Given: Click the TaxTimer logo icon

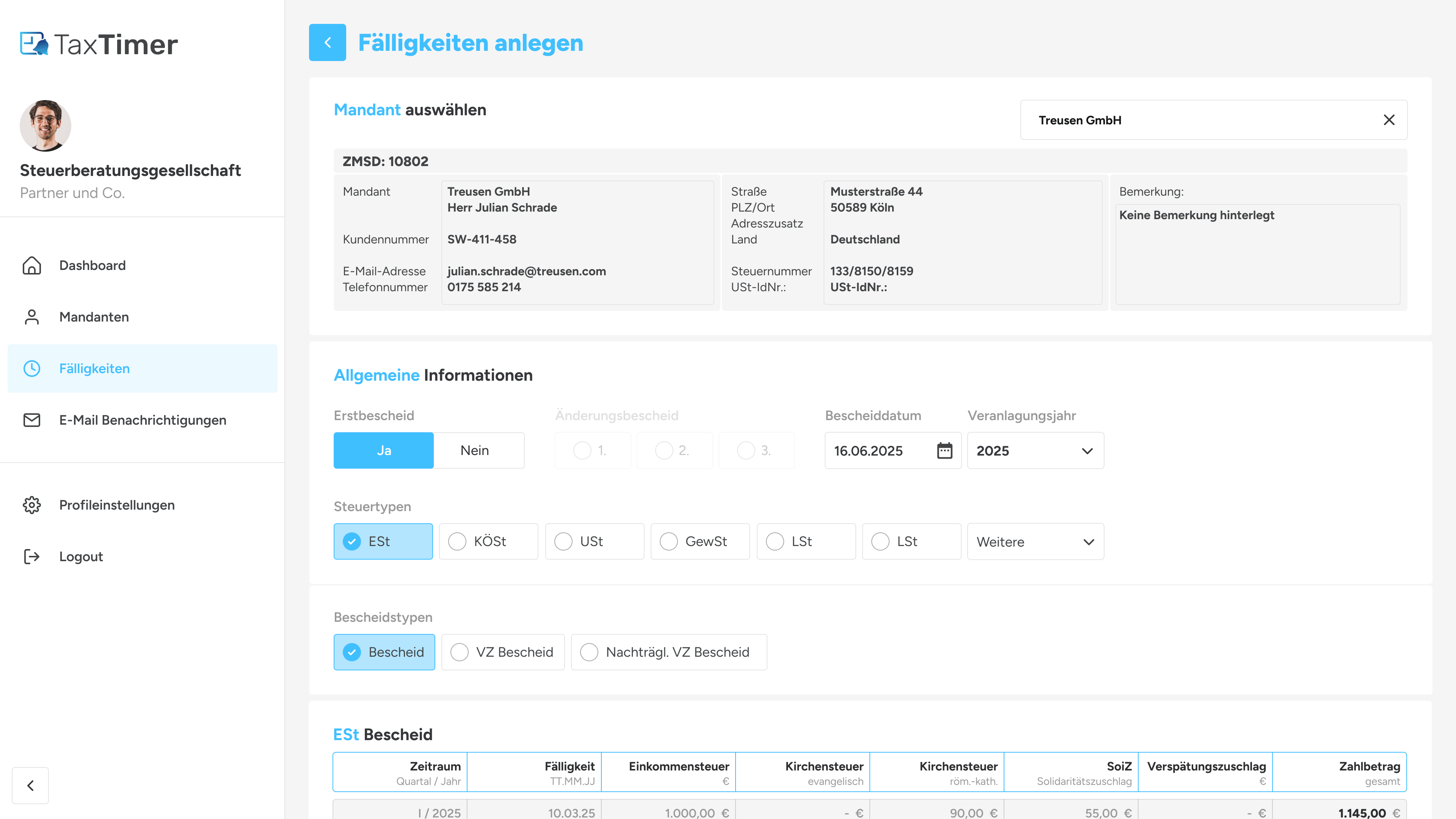Looking at the screenshot, I should pyautogui.click(x=34, y=44).
